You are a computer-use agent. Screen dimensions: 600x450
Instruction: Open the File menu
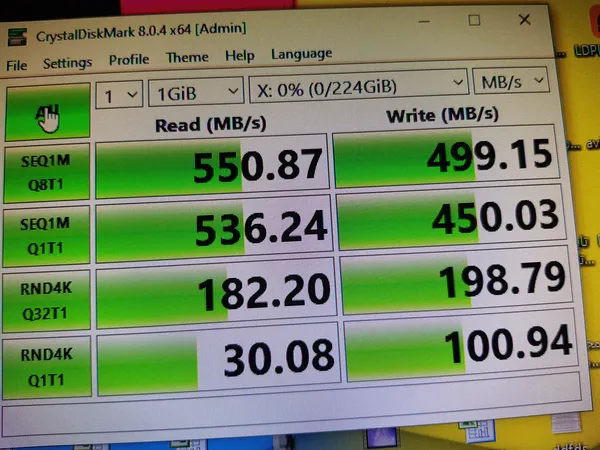pyautogui.click(x=16, y=66)
